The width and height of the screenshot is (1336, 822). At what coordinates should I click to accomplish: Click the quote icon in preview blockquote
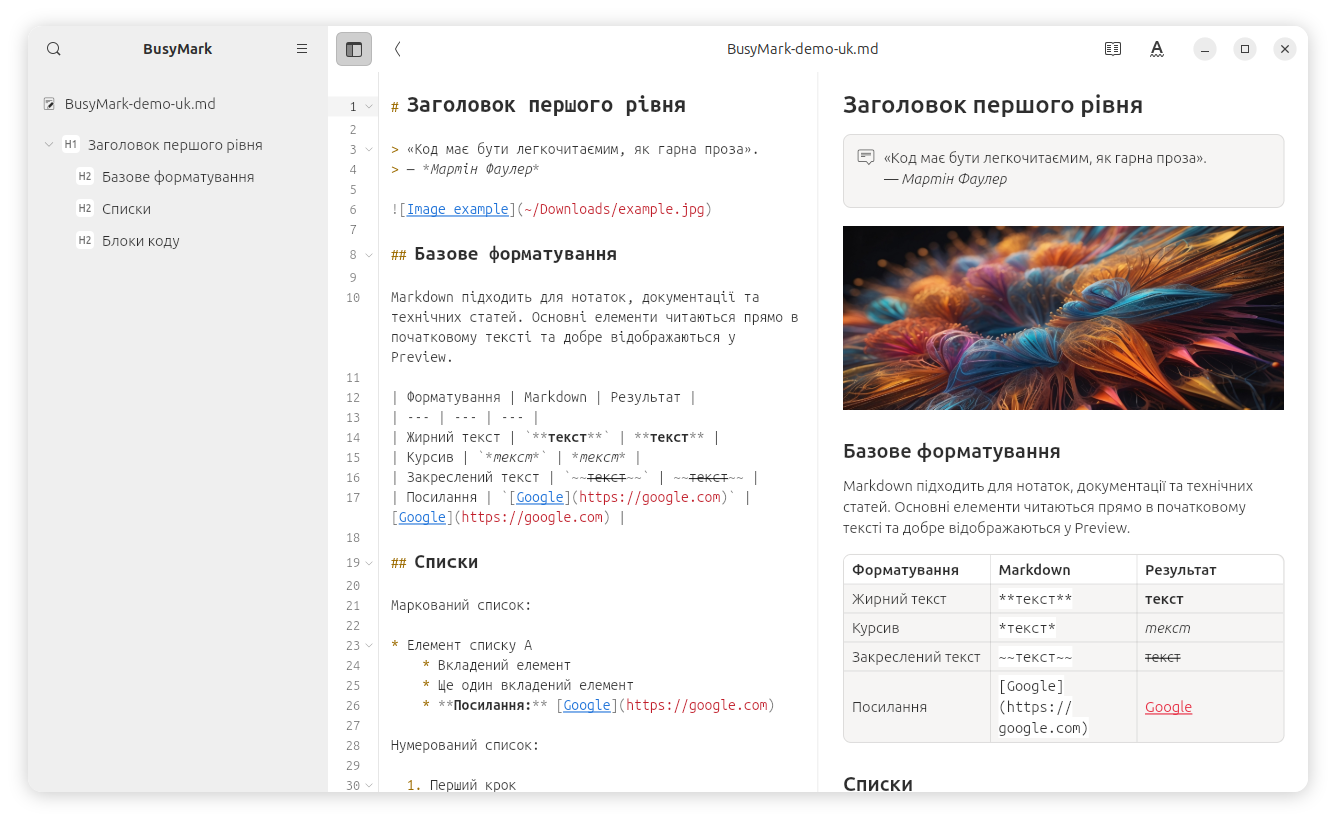866,157
